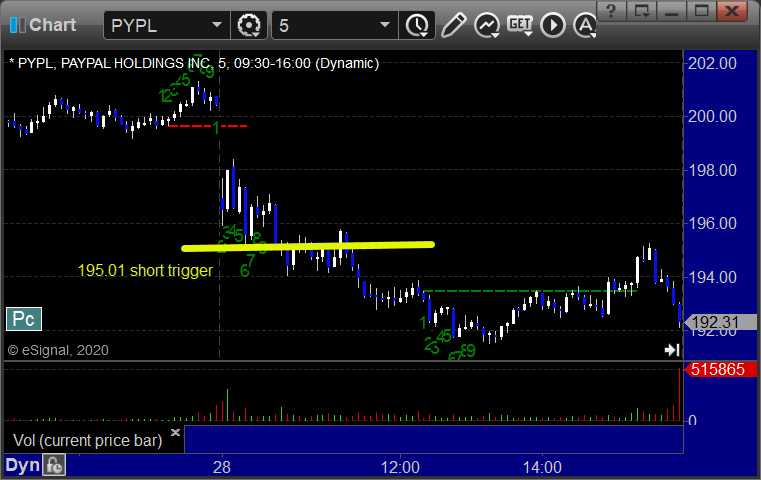Click the Dyn label at bottom left
Screen dimensions: 761x480
pyautogui.click(x=23, y=465)
